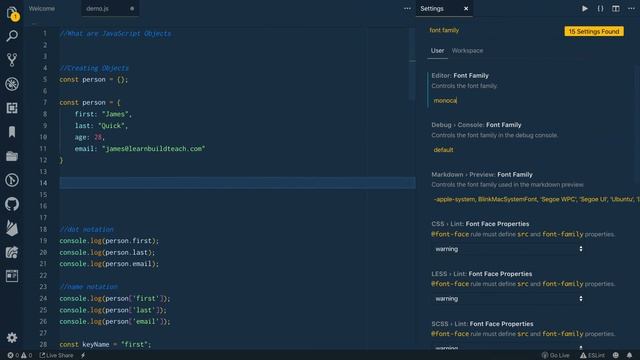Open the GitHub sidebar icon
Image resolution: width=640 pixels, height=360 pixels.
pos(12,204)
